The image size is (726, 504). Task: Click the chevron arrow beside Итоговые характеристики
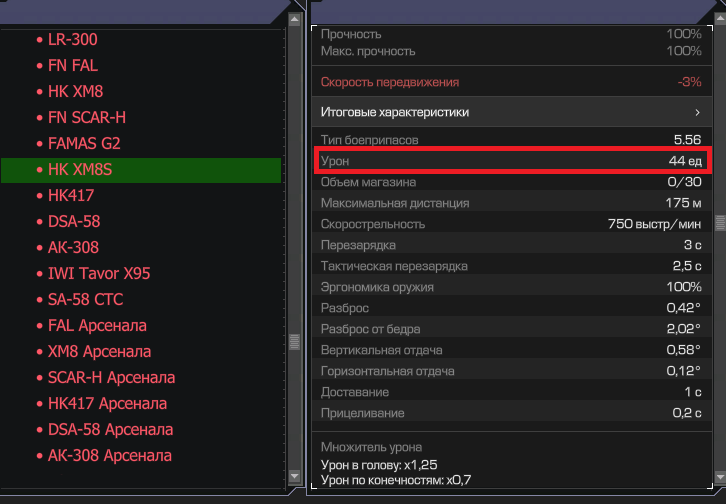tap(697, 112)
